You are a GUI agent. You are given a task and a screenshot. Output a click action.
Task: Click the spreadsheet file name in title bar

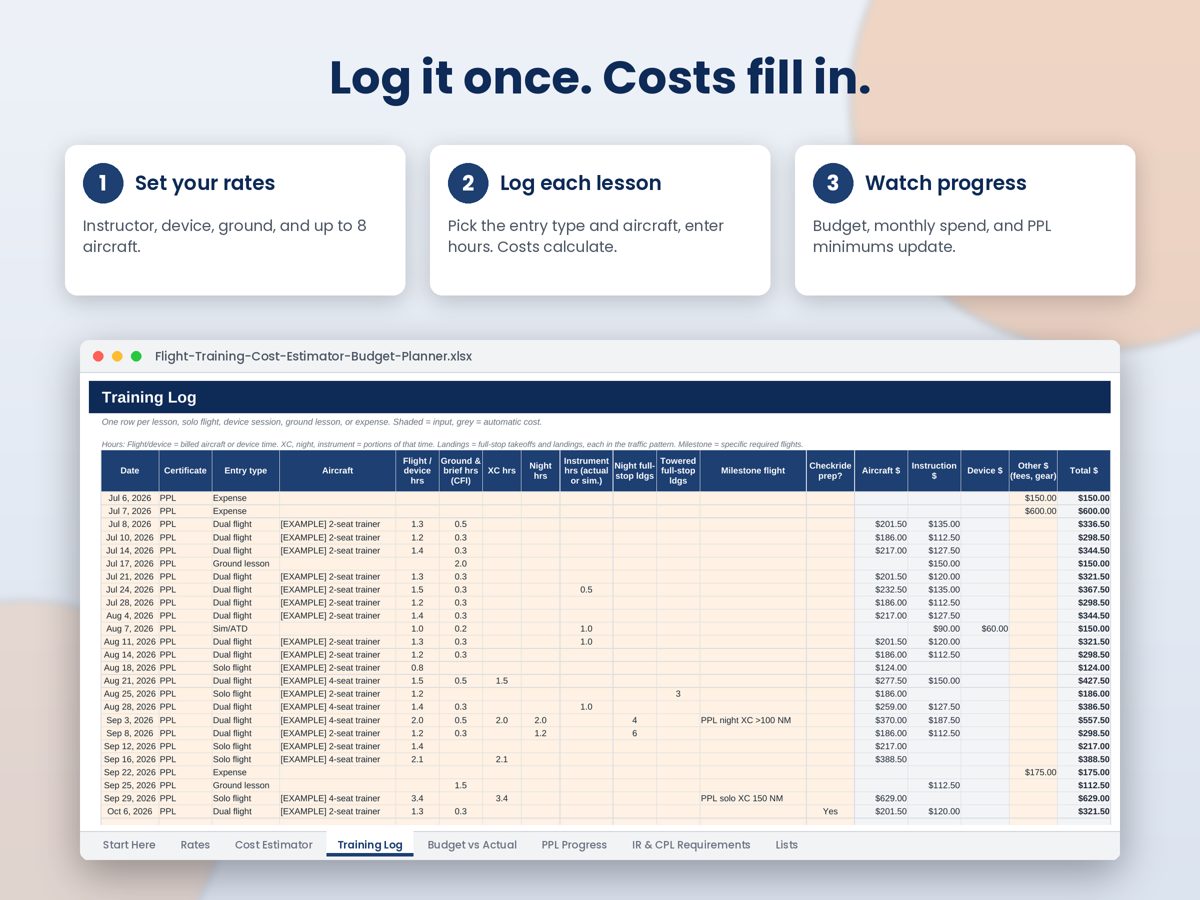tap(313, 356)
